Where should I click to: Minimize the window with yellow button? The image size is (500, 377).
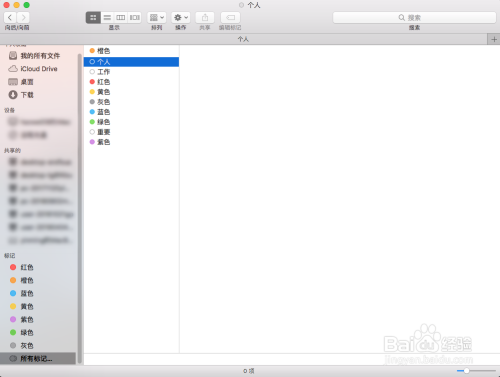coord(16,5)
